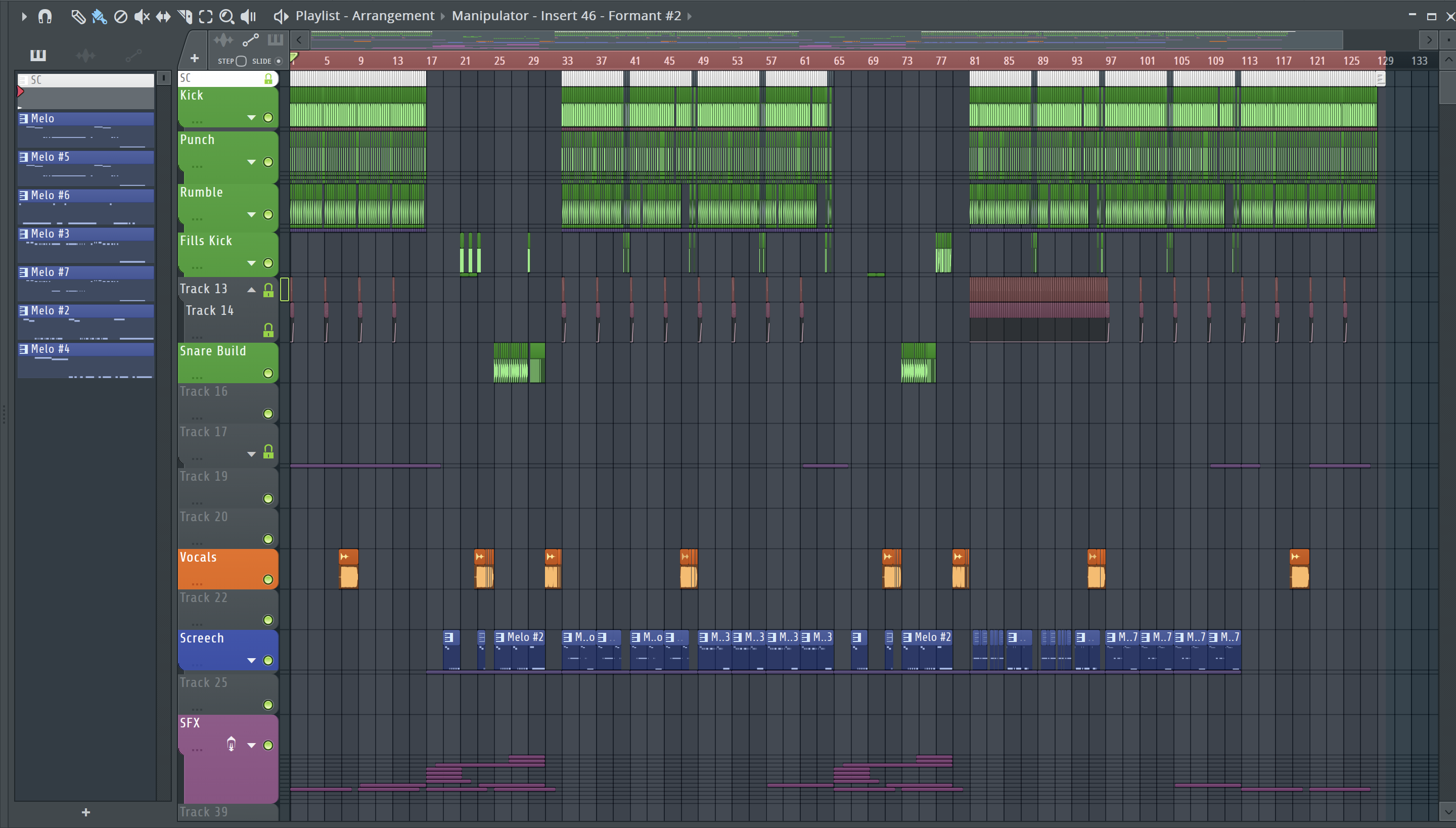
Task: Expand the Fills Kick track dropdown arrow
Action: (251, 263)
